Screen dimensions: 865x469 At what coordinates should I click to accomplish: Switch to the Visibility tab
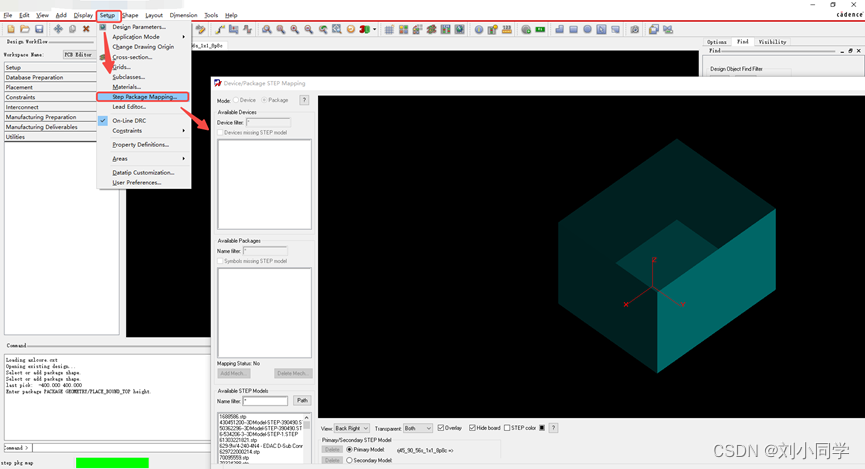coord(772,42)
